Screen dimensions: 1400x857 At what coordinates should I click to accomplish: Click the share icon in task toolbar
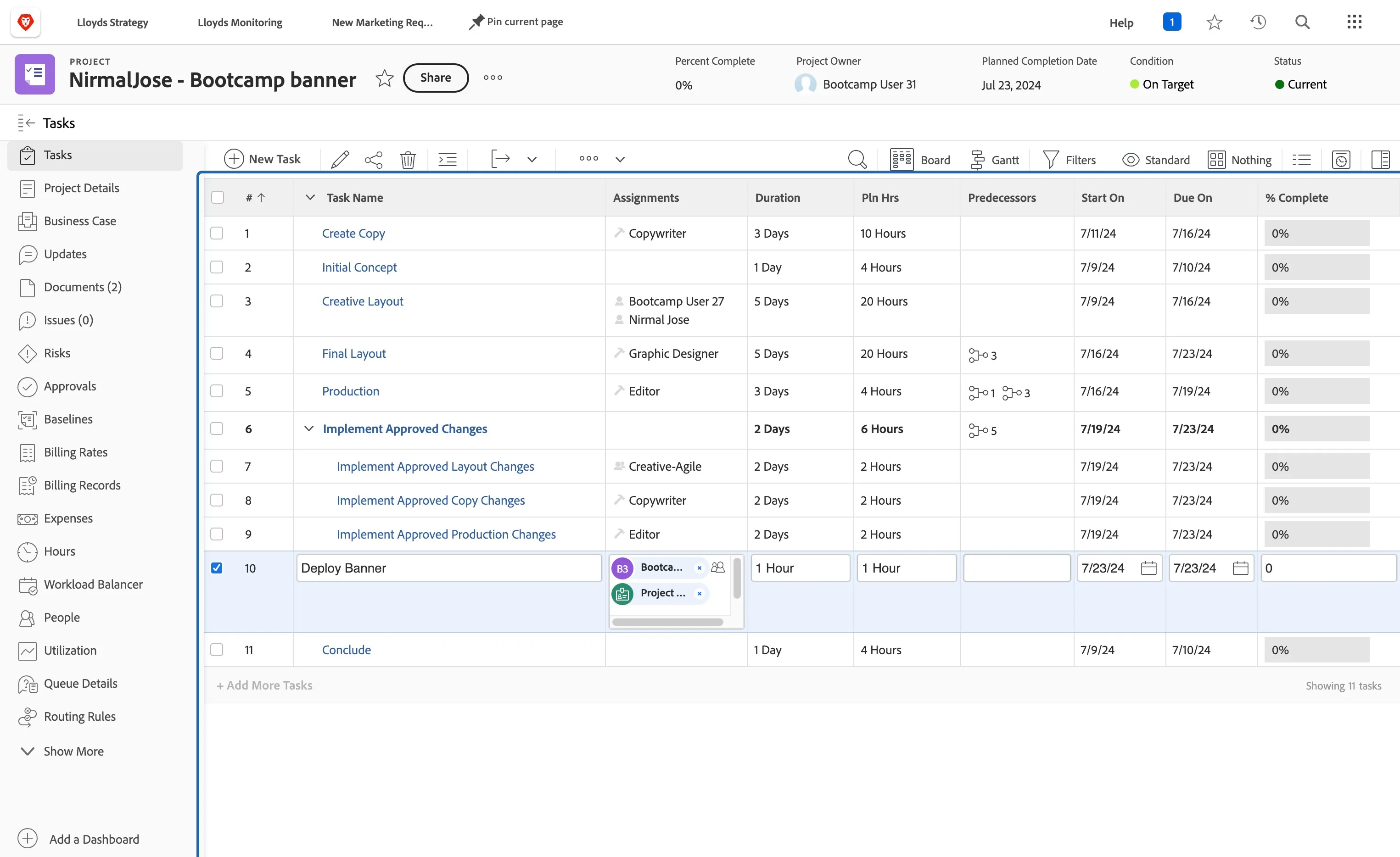373,160
